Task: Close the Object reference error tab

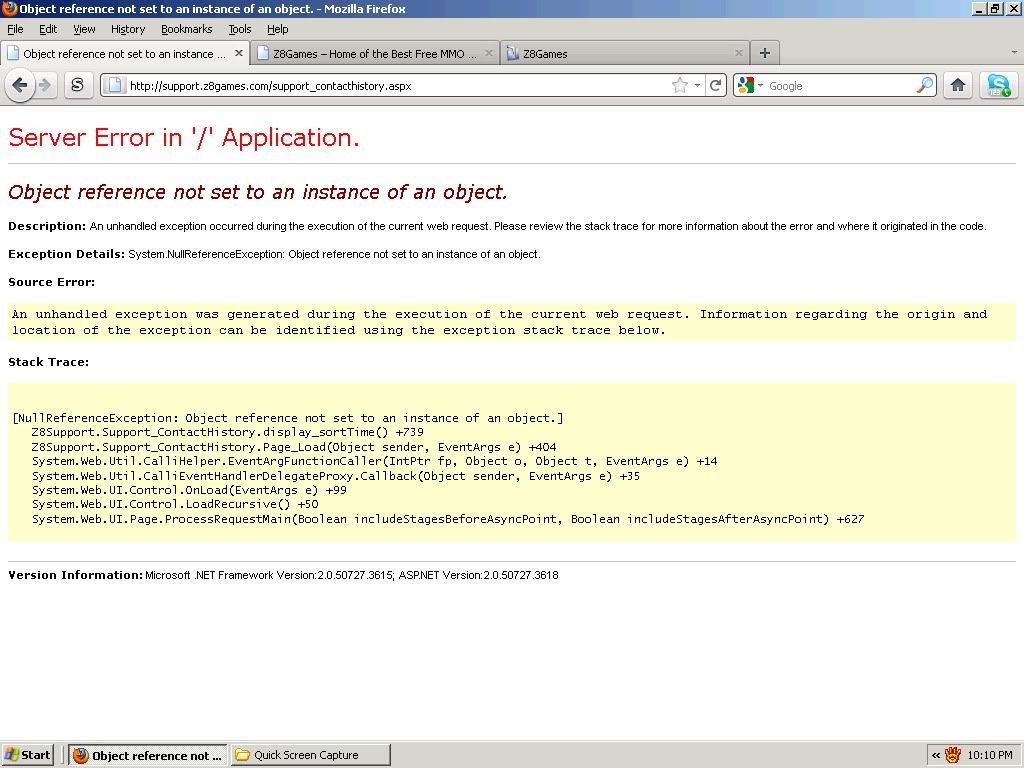Action: (239, 53)
